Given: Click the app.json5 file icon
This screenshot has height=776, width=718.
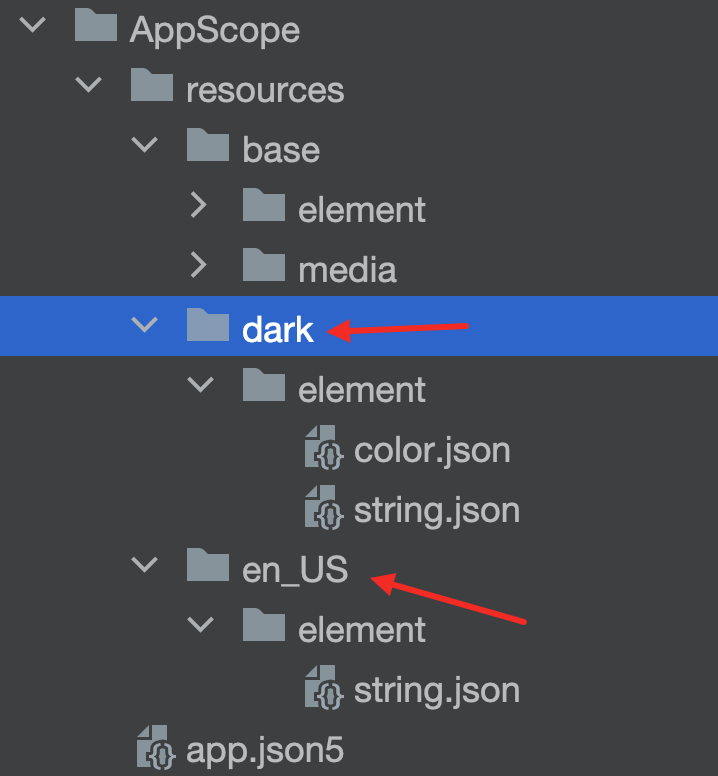Looking at the screenshot, I should point(156,748).
